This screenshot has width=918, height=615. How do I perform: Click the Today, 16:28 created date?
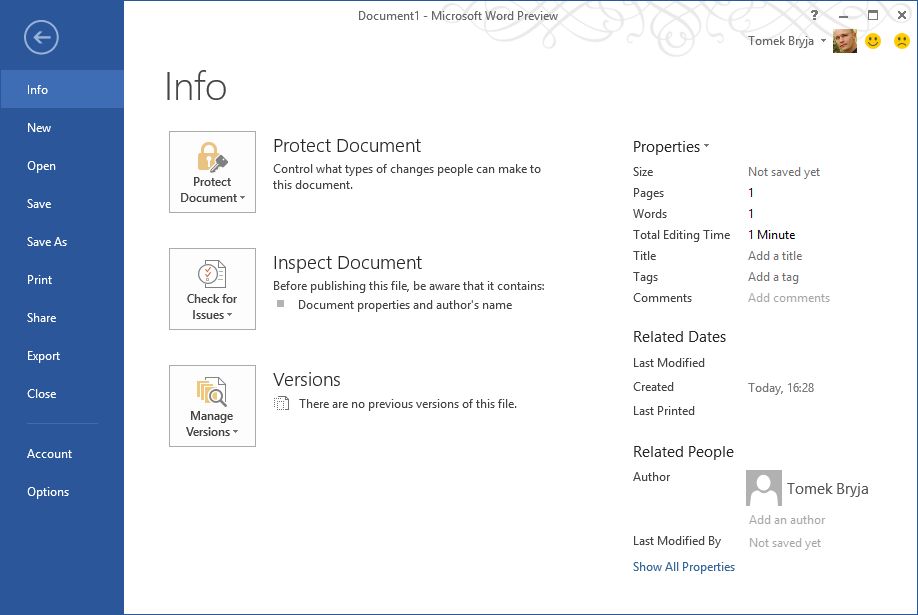(x=780, y=388)
